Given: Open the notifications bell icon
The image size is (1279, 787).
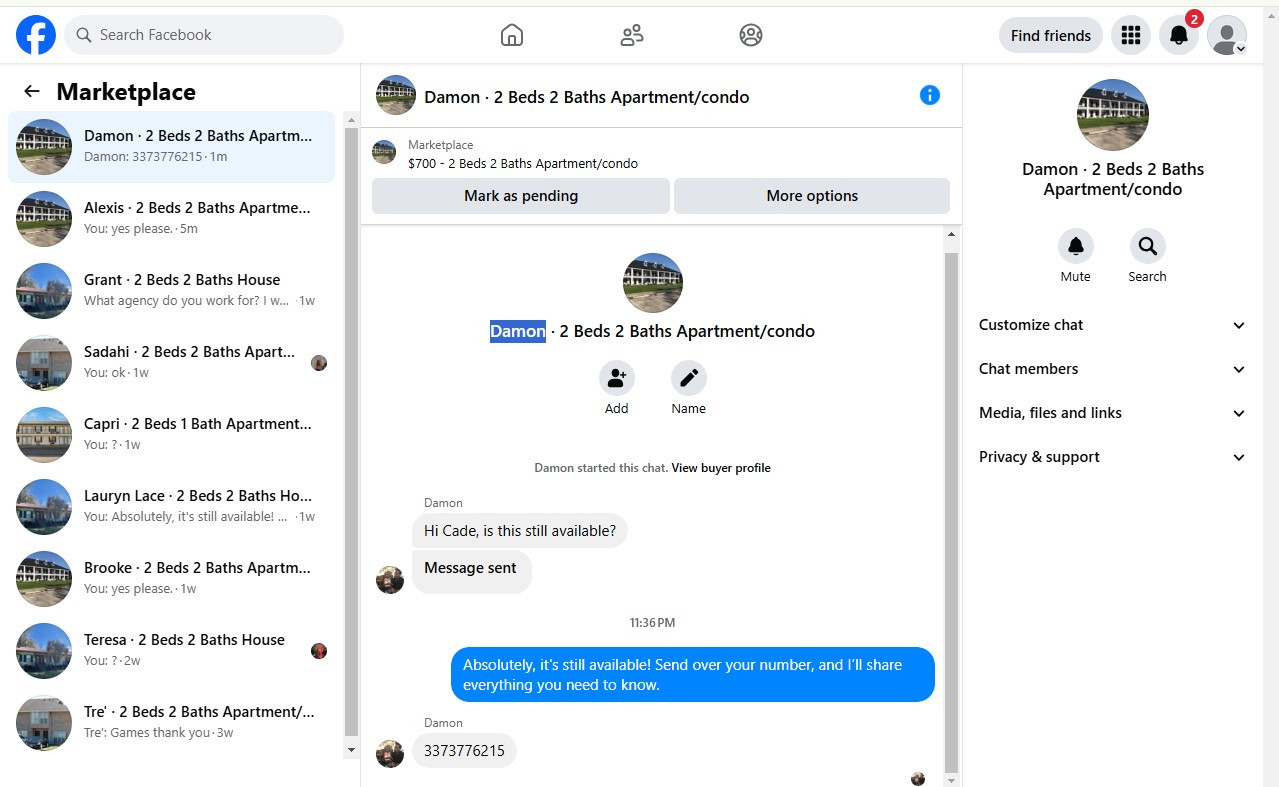Looking at the screenshot, I should click(x=1179, y=35).
